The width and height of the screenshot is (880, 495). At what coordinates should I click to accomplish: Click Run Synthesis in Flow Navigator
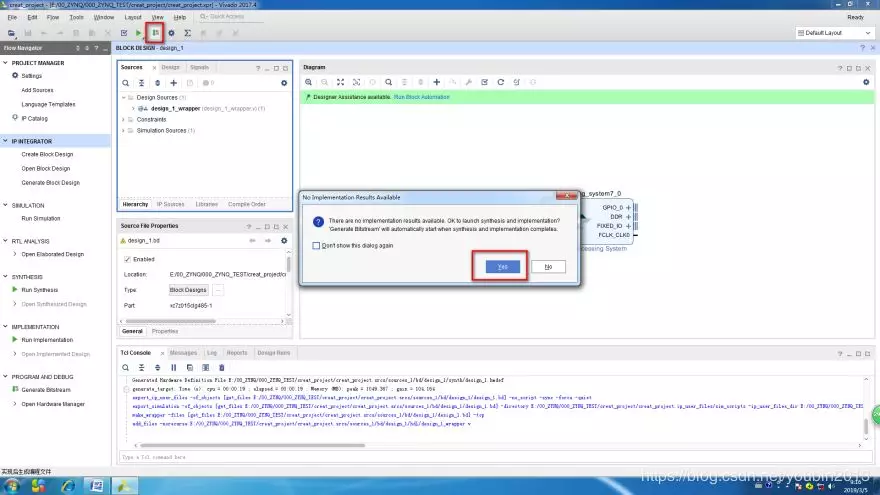(x=40, y=290)
